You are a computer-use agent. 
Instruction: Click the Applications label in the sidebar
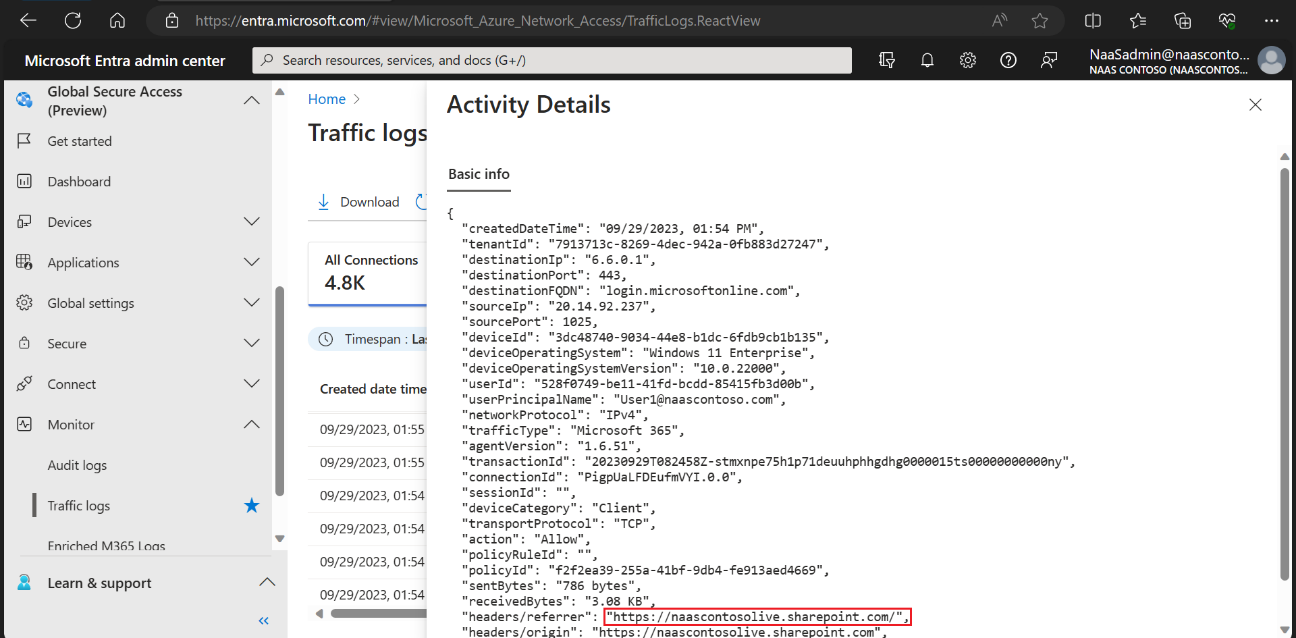click(x=83, y=262)
